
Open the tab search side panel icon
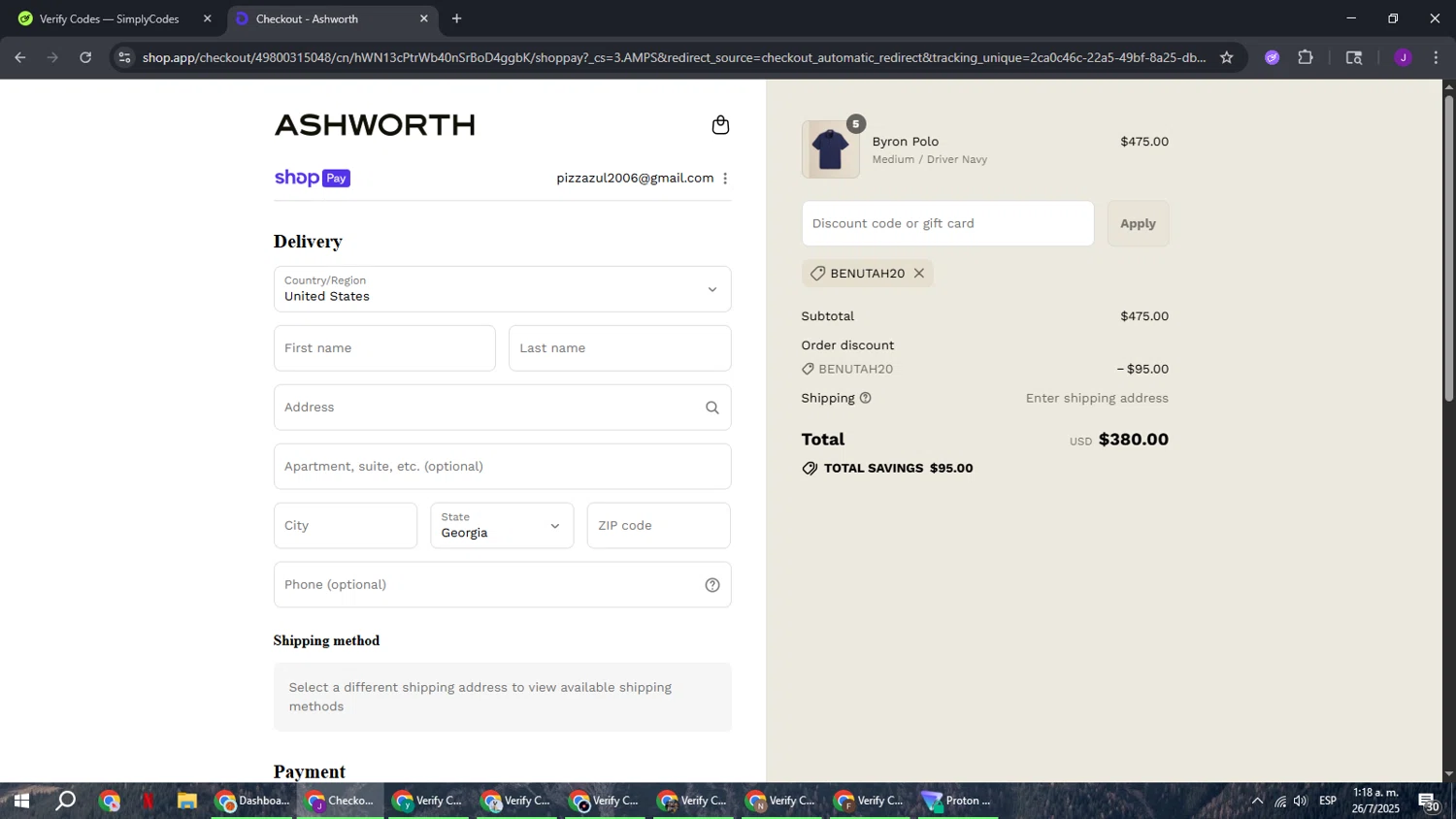click(1354, 57)
